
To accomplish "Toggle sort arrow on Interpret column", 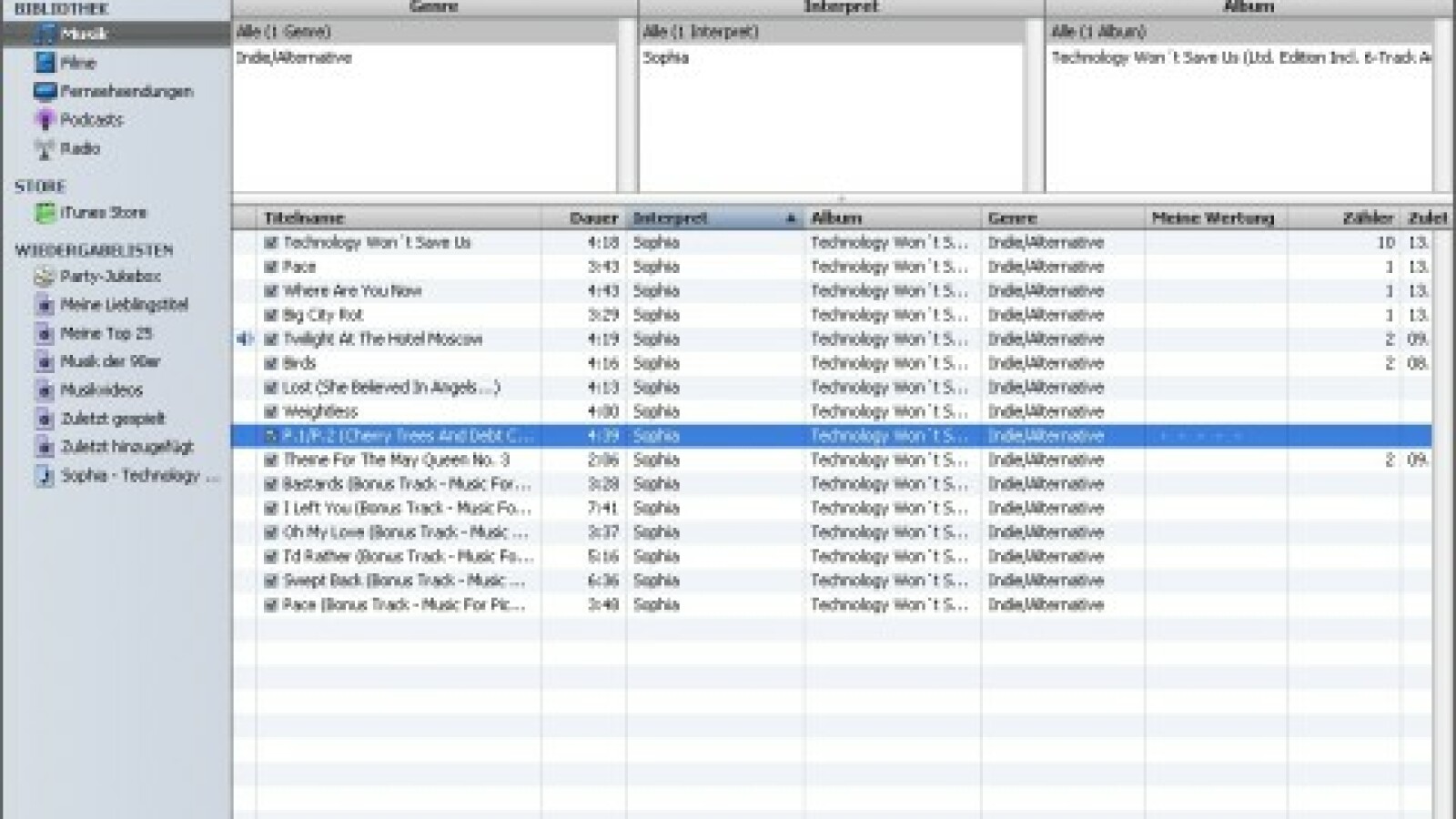I will pos(790,218).
